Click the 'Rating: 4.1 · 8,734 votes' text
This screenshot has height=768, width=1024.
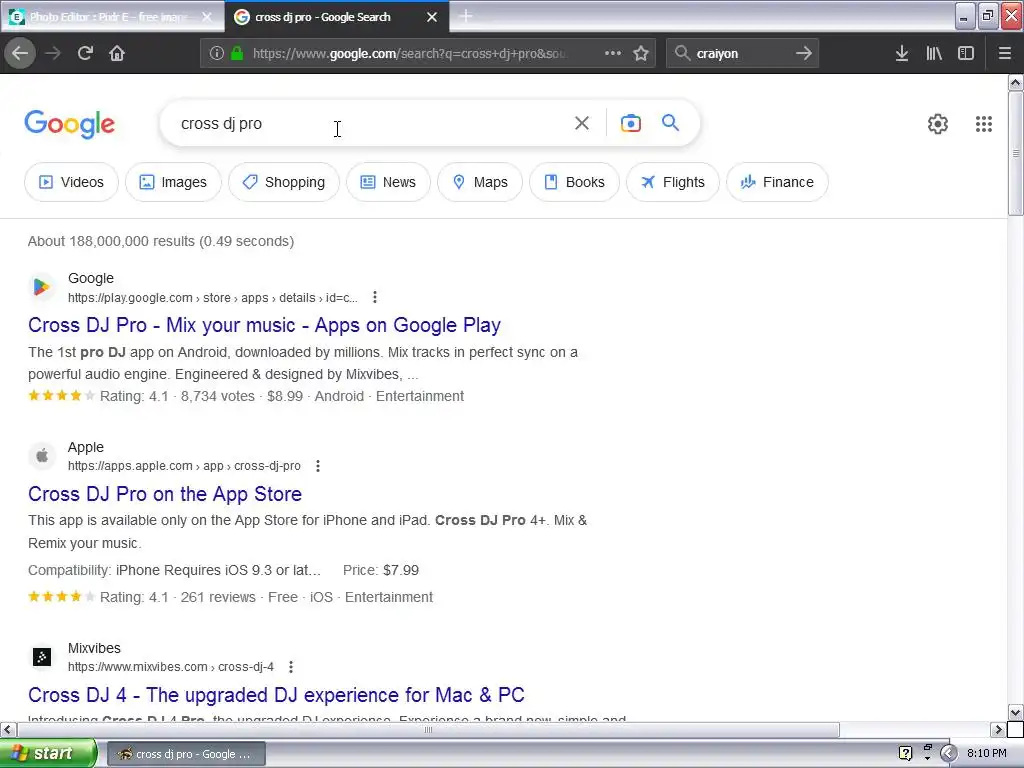pyautogui.click(x=177, y=396)
